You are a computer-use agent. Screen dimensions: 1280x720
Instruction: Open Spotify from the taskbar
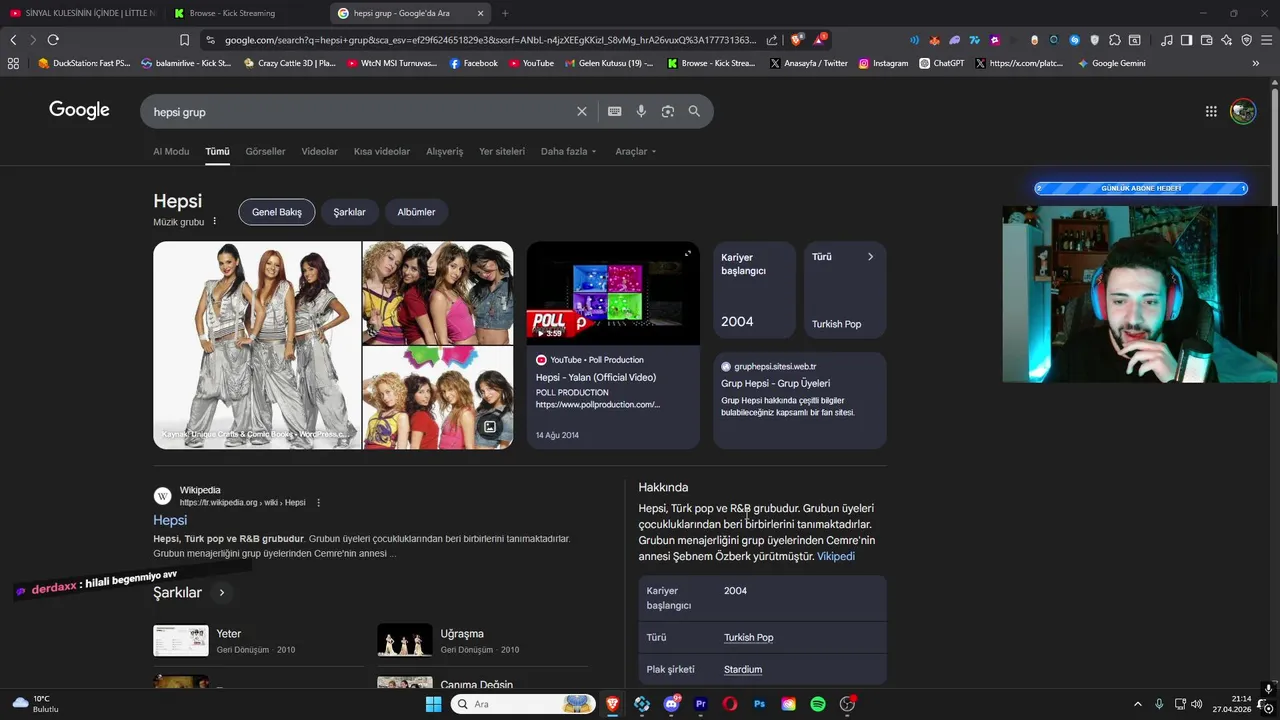tap(818, 704)
